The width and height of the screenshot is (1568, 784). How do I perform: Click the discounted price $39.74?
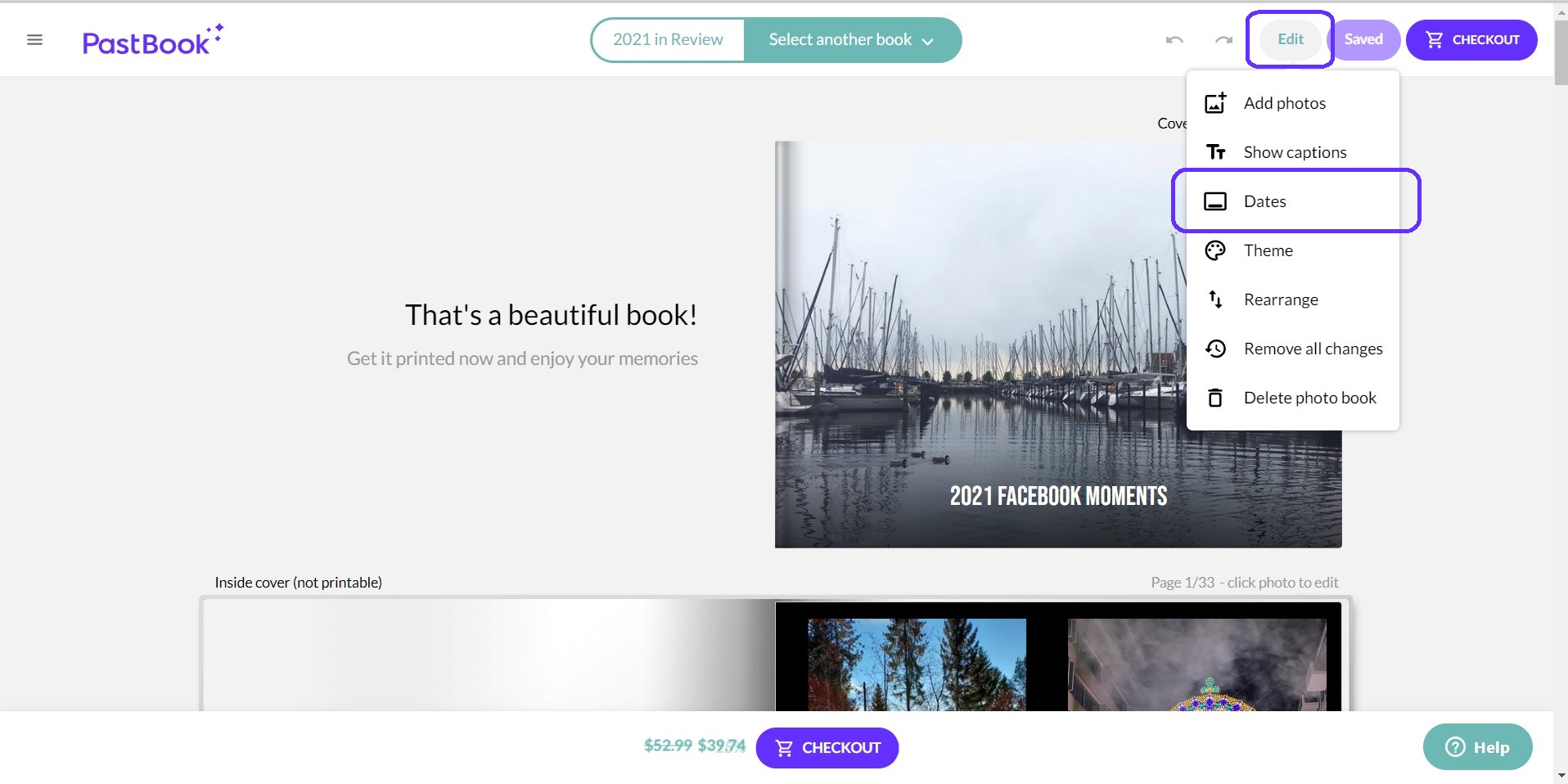[x=721, y=746]
